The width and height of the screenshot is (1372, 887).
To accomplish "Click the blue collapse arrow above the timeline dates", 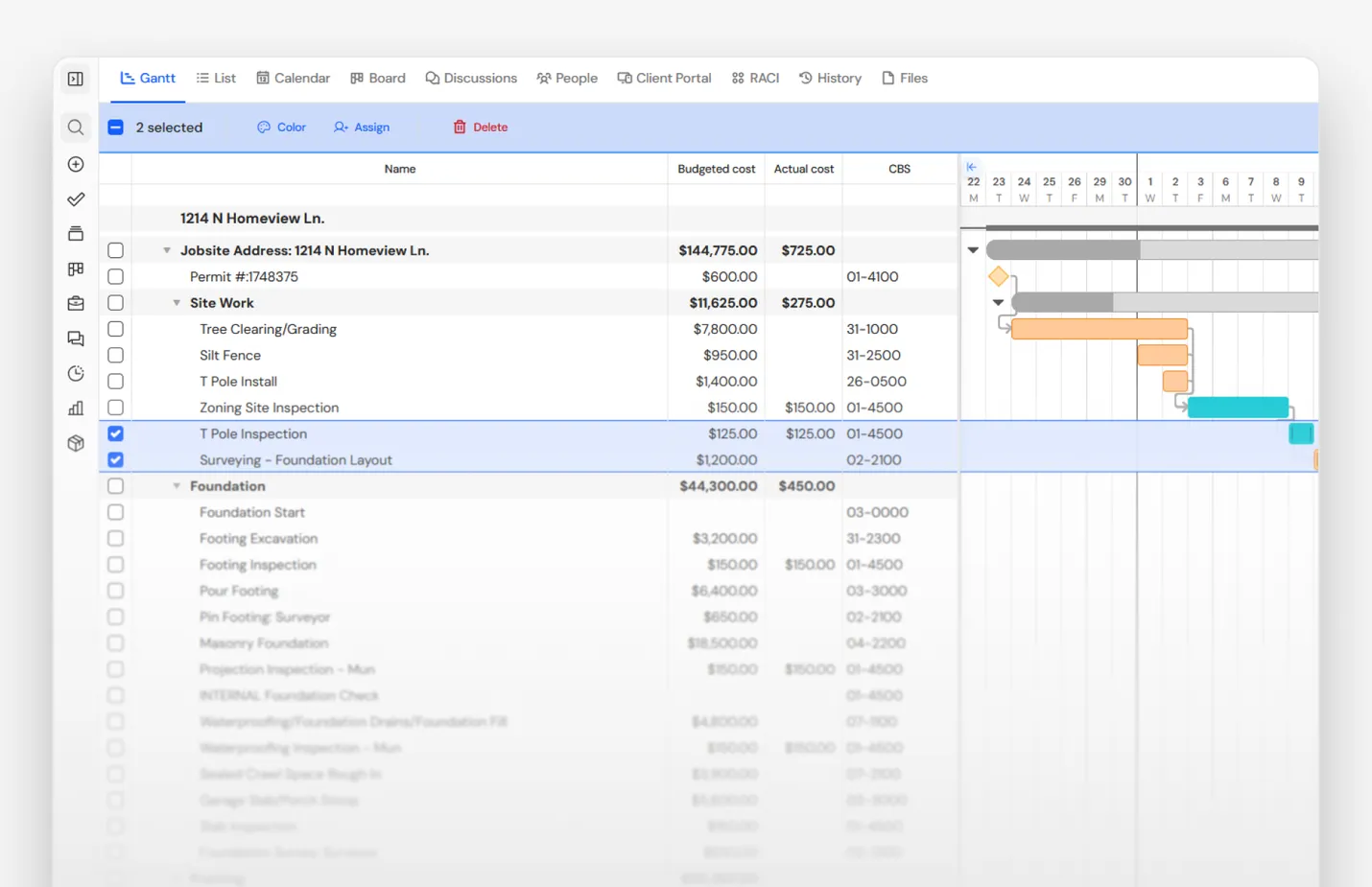I will [x=971, y=167].
